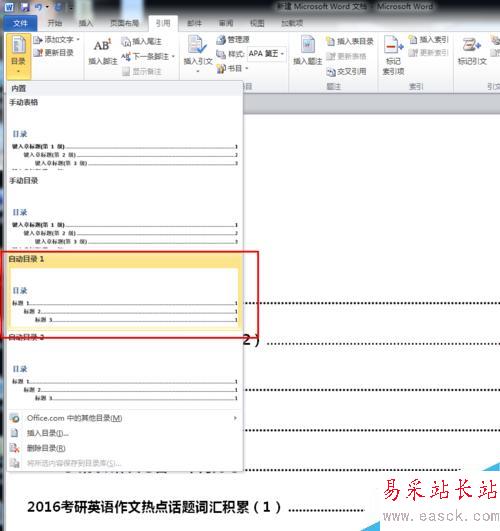
Task: Click the 插入引文 icon
Action: pyautogui.click(x=197, y=44)
